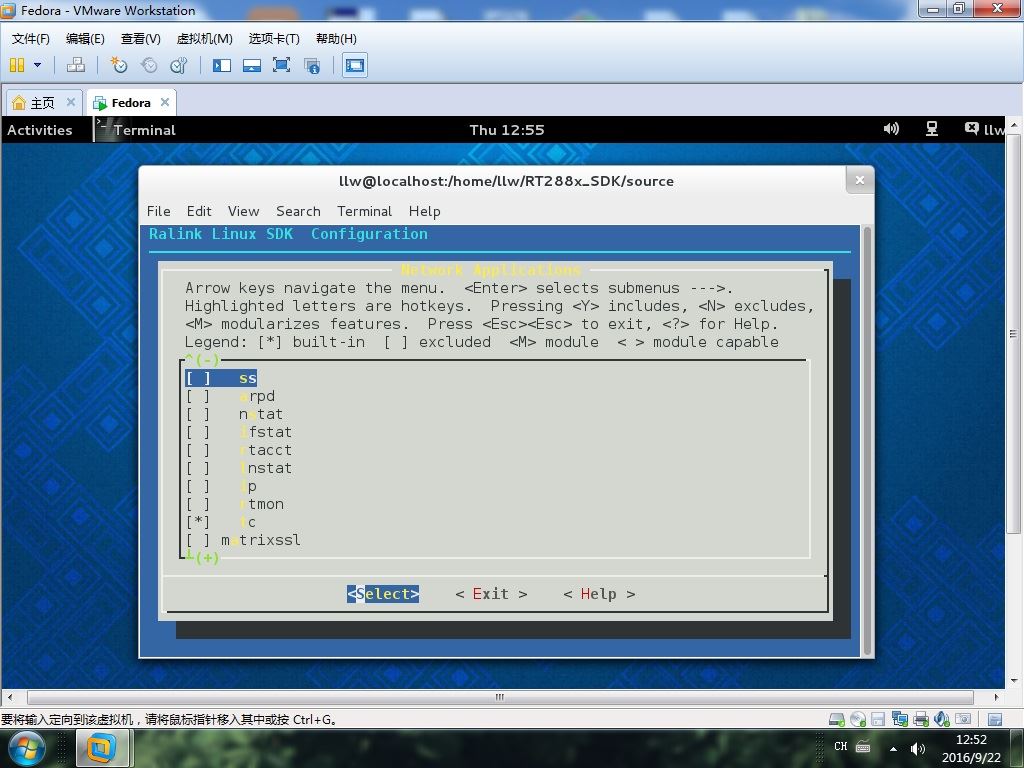Screen dimensions: 1024x768
Task: Click the VMware horizontal scrollbar
Action: pyautogui.click(x=500, y=697)
